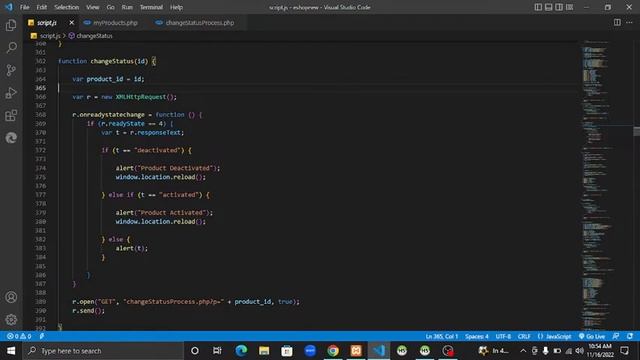The image size is (640, 360).
Task: Open the Windows notification center
Action: [x=624, y=351]
